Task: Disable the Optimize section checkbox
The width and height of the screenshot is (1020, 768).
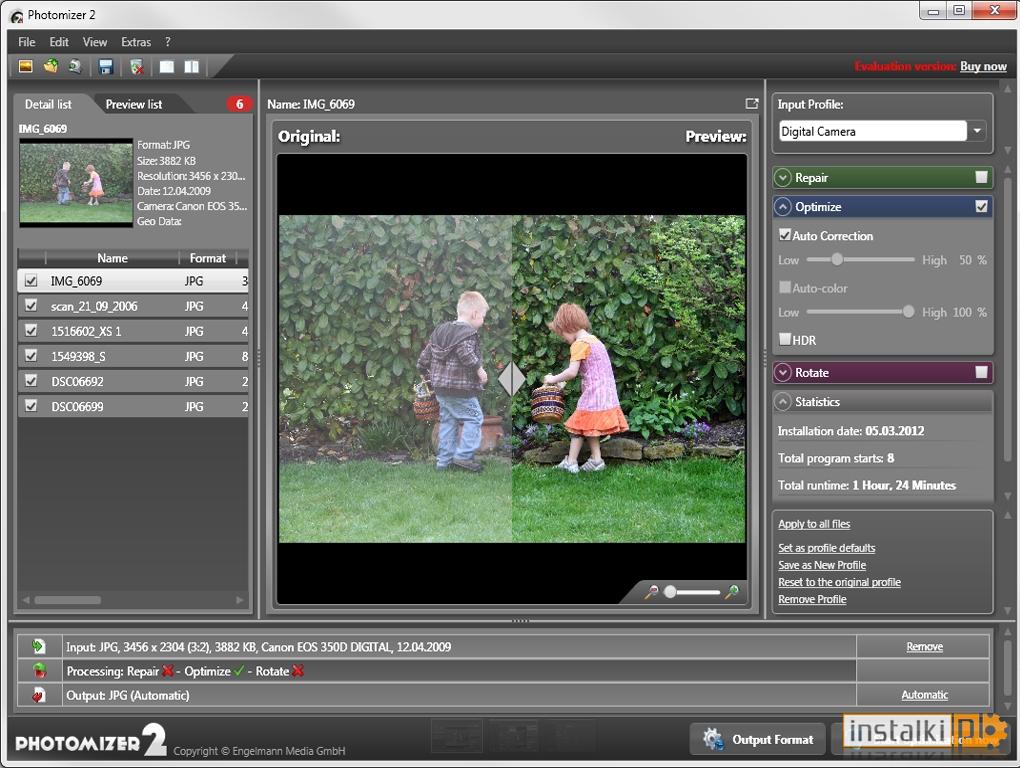Action: coord(981,206)
